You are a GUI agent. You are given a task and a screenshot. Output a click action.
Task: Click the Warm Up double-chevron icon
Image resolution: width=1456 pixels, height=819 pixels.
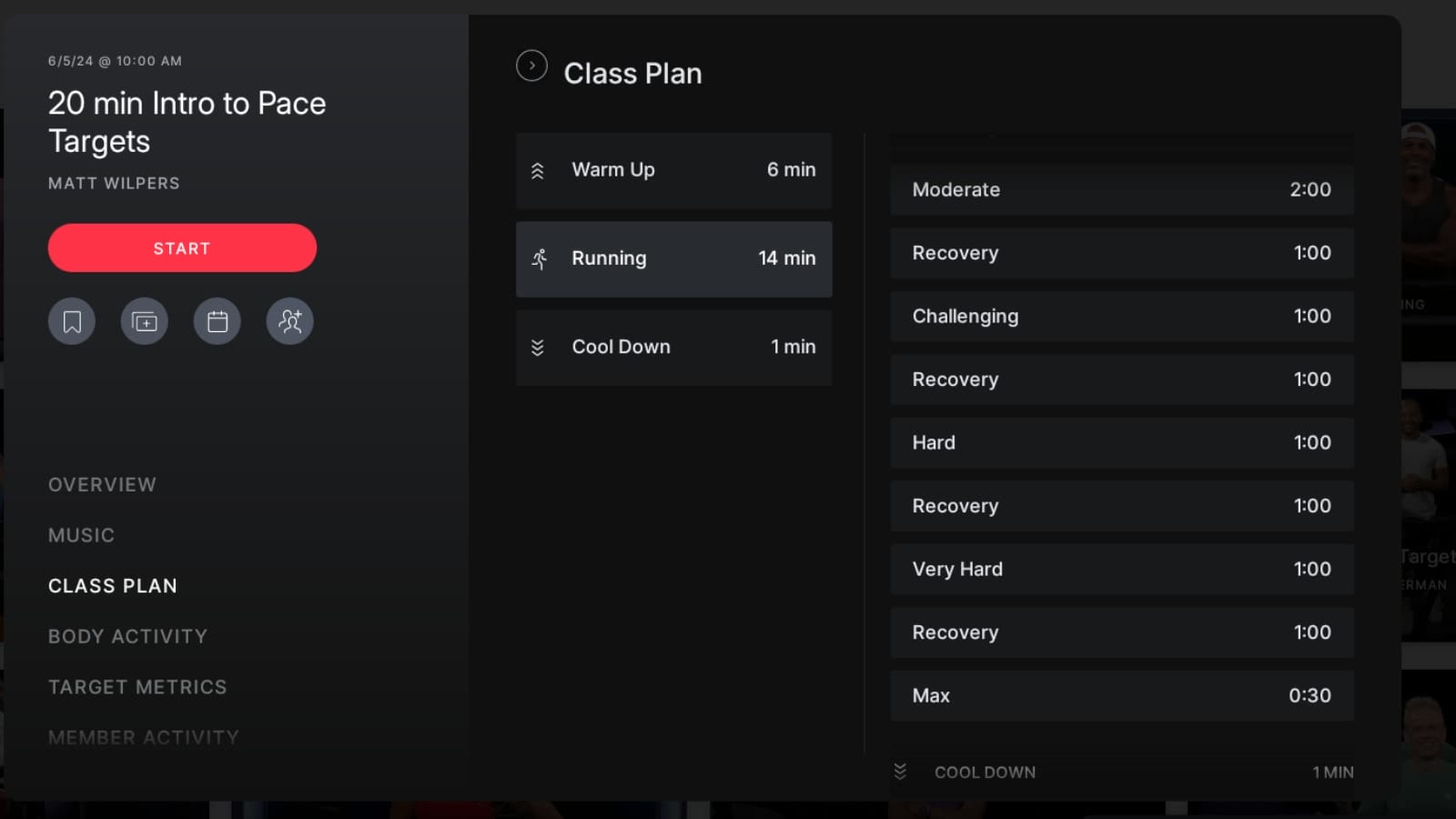tap(538, 171)
